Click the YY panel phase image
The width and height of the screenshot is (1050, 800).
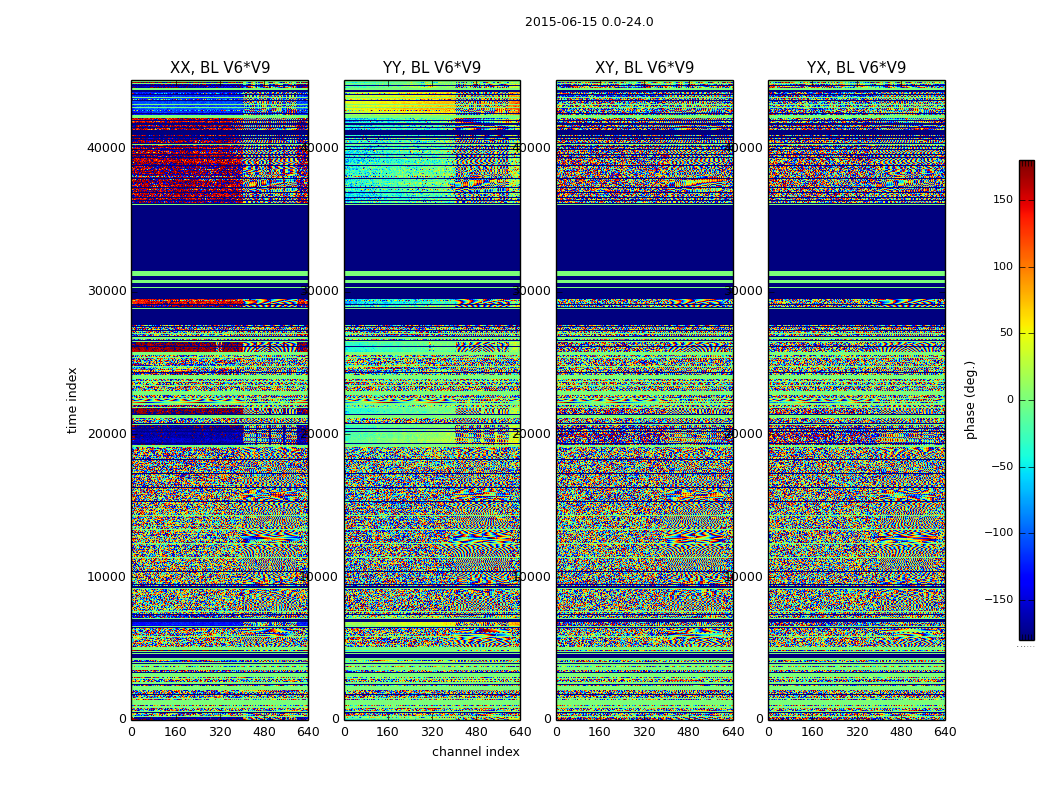[x=433, y=400]
